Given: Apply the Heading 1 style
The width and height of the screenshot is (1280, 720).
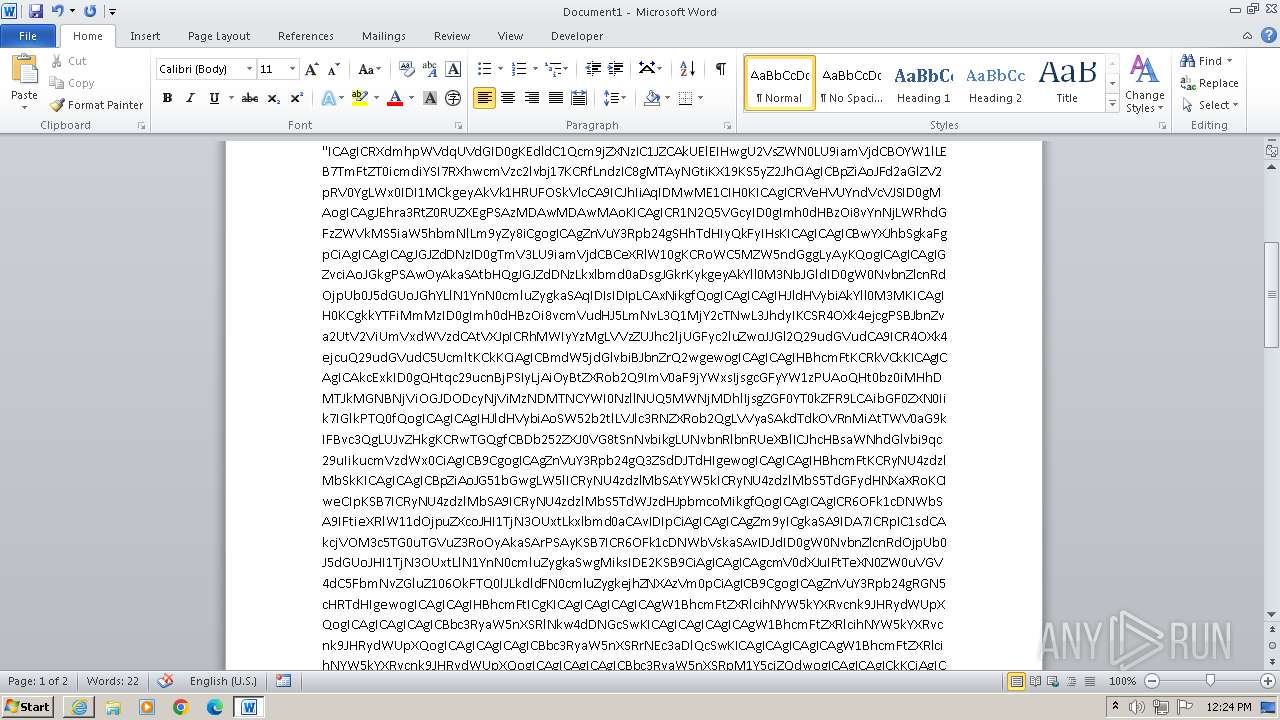Looking at the screenshot, I should click(x=923, y=83).
